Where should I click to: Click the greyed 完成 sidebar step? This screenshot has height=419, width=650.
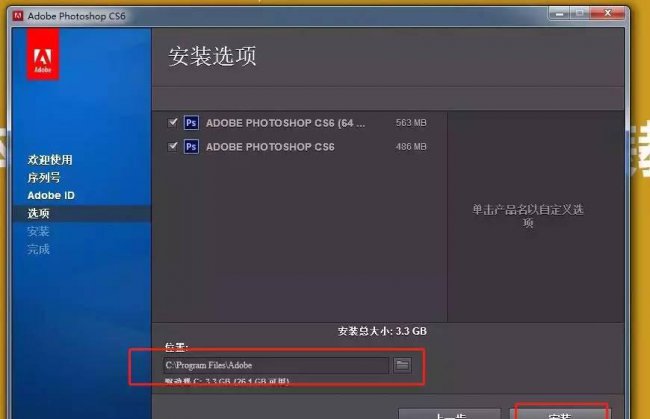39,249
